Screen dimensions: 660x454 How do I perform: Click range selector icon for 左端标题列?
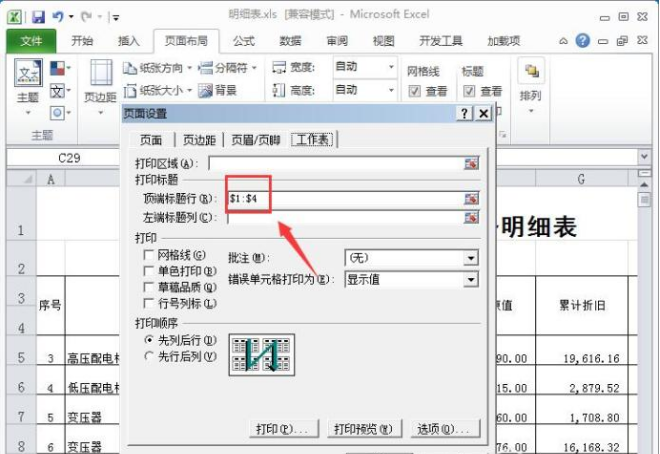point(471,218)
